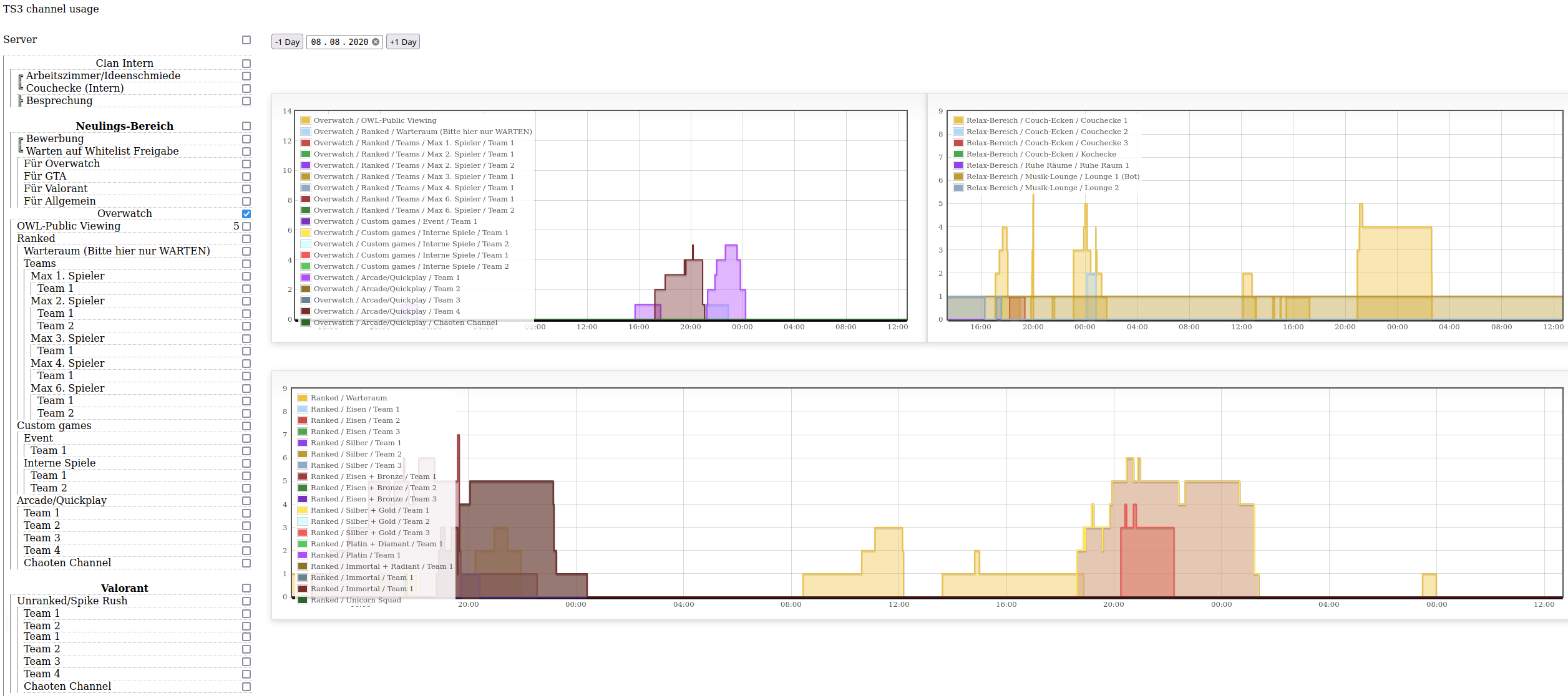Screen dimensions: 1568x696
Task: Enable the Server checkbox
Action: (x=246, y=40)
